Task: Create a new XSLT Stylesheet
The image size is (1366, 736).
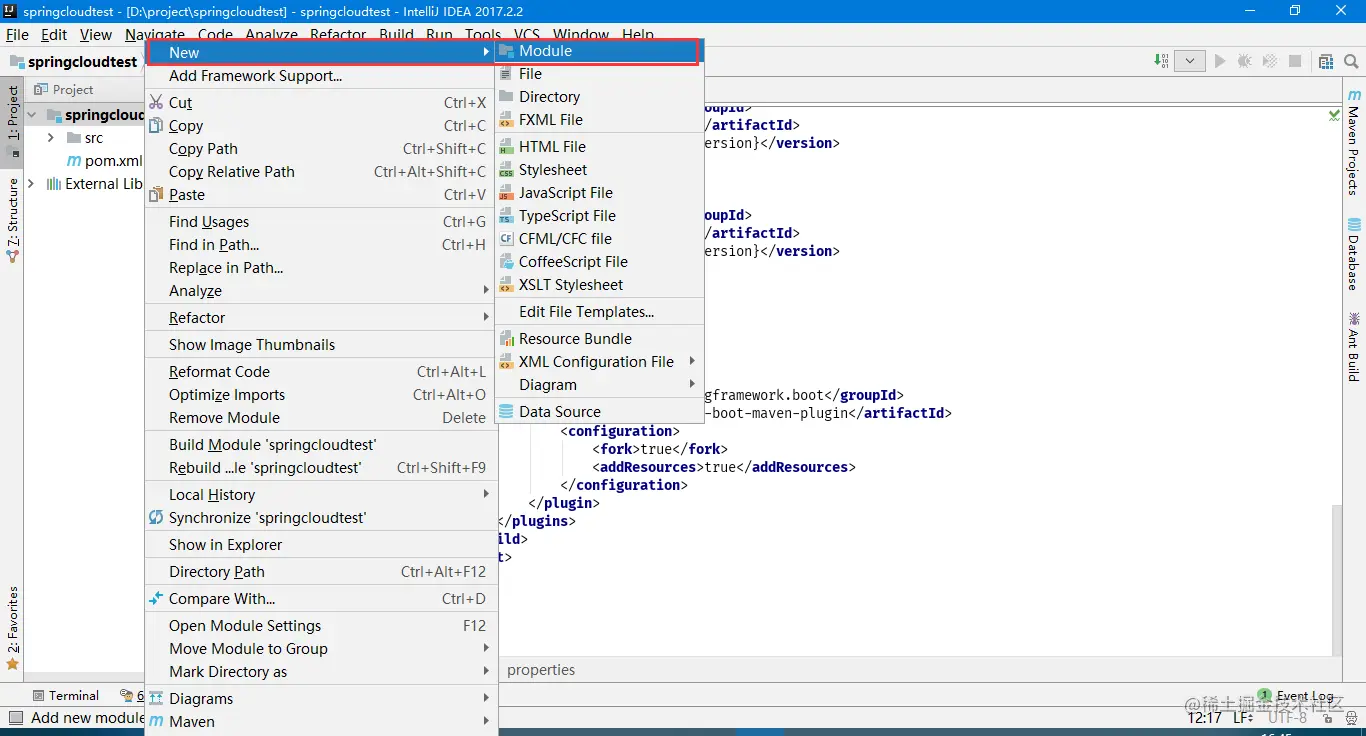Action: point(600,285)
